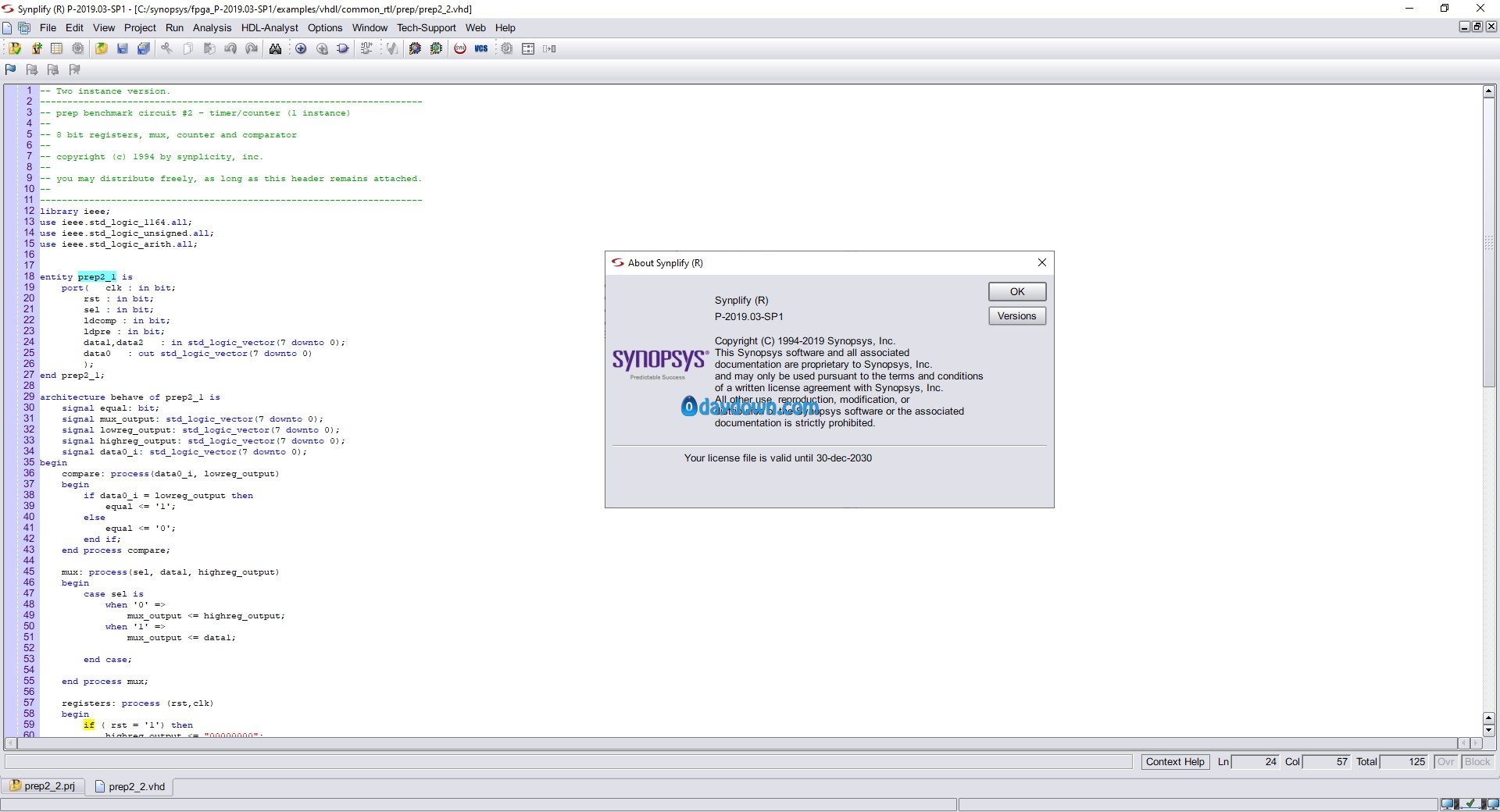
Task: Open the Analysis menu
Action: pos(212,27)
